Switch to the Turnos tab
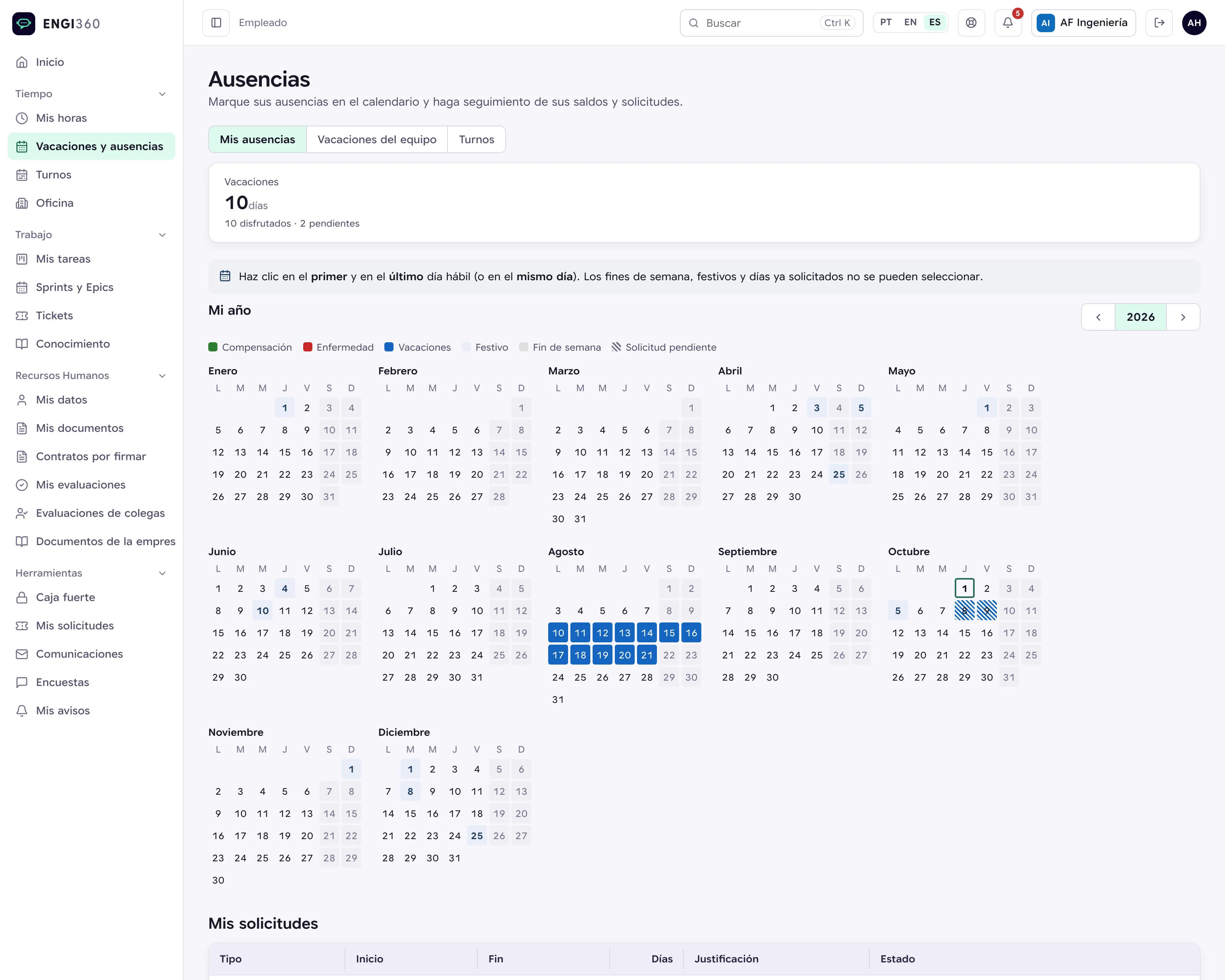 tap(476, 139)
